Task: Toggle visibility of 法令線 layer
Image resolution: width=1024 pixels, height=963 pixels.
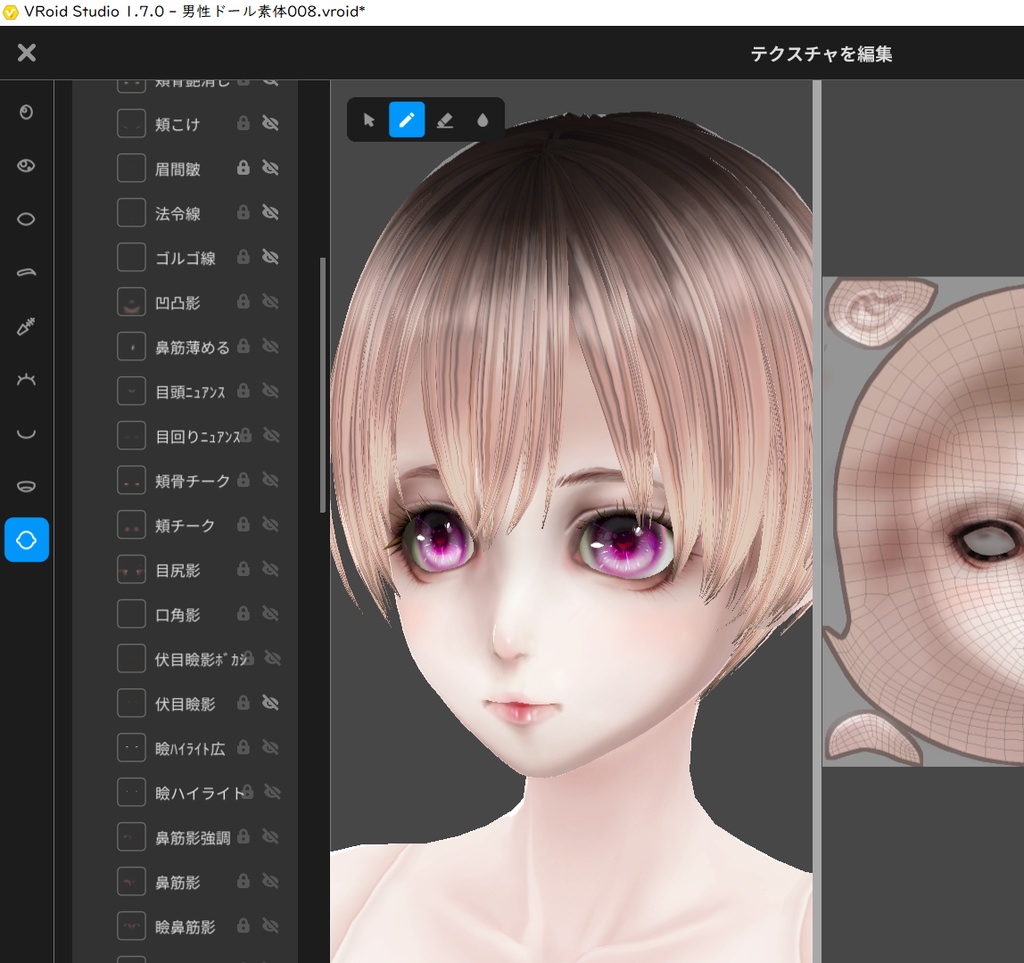Action: pyautogui.click(x=270, y=213)
